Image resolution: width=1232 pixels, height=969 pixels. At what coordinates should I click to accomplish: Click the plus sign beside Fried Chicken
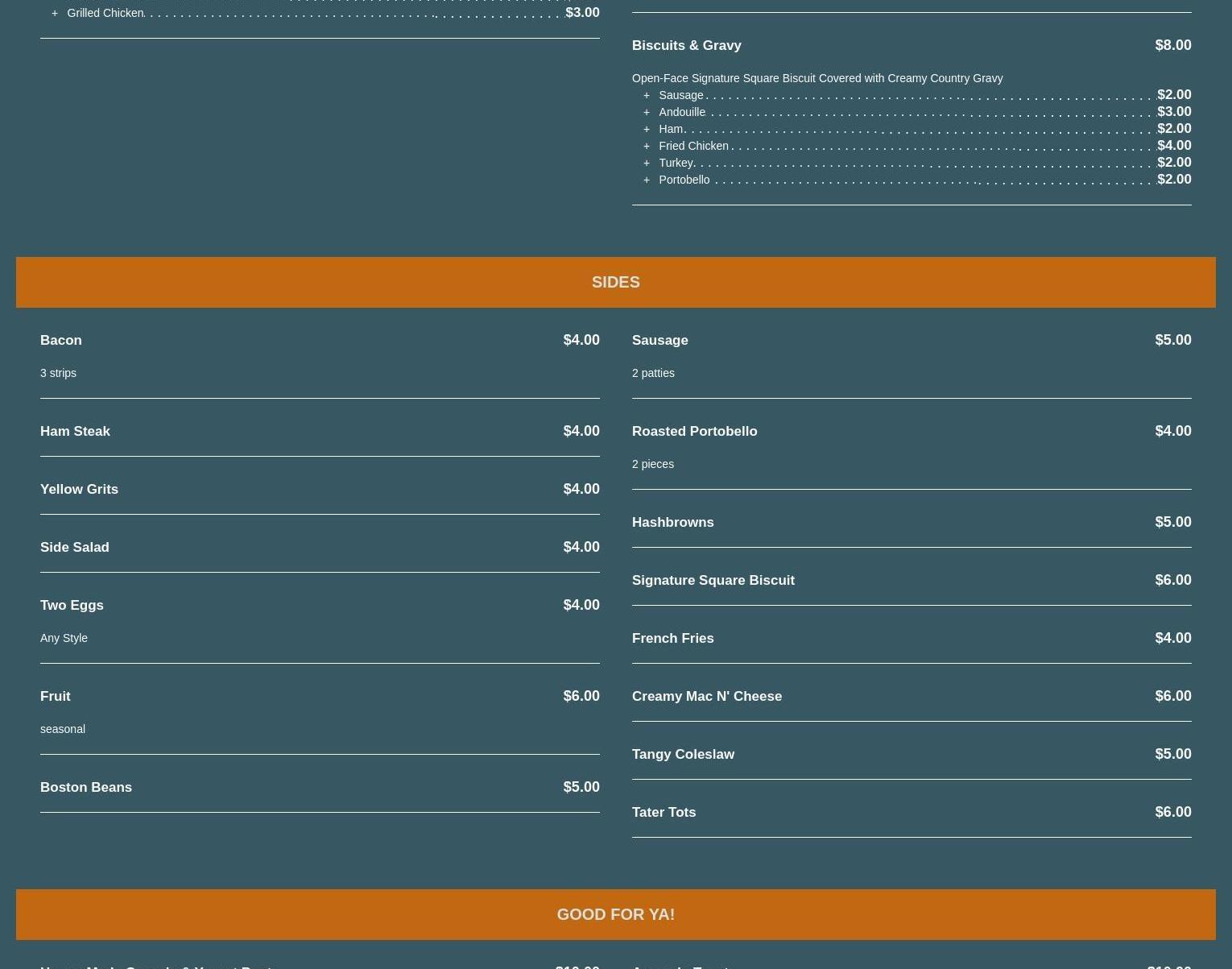646,146
